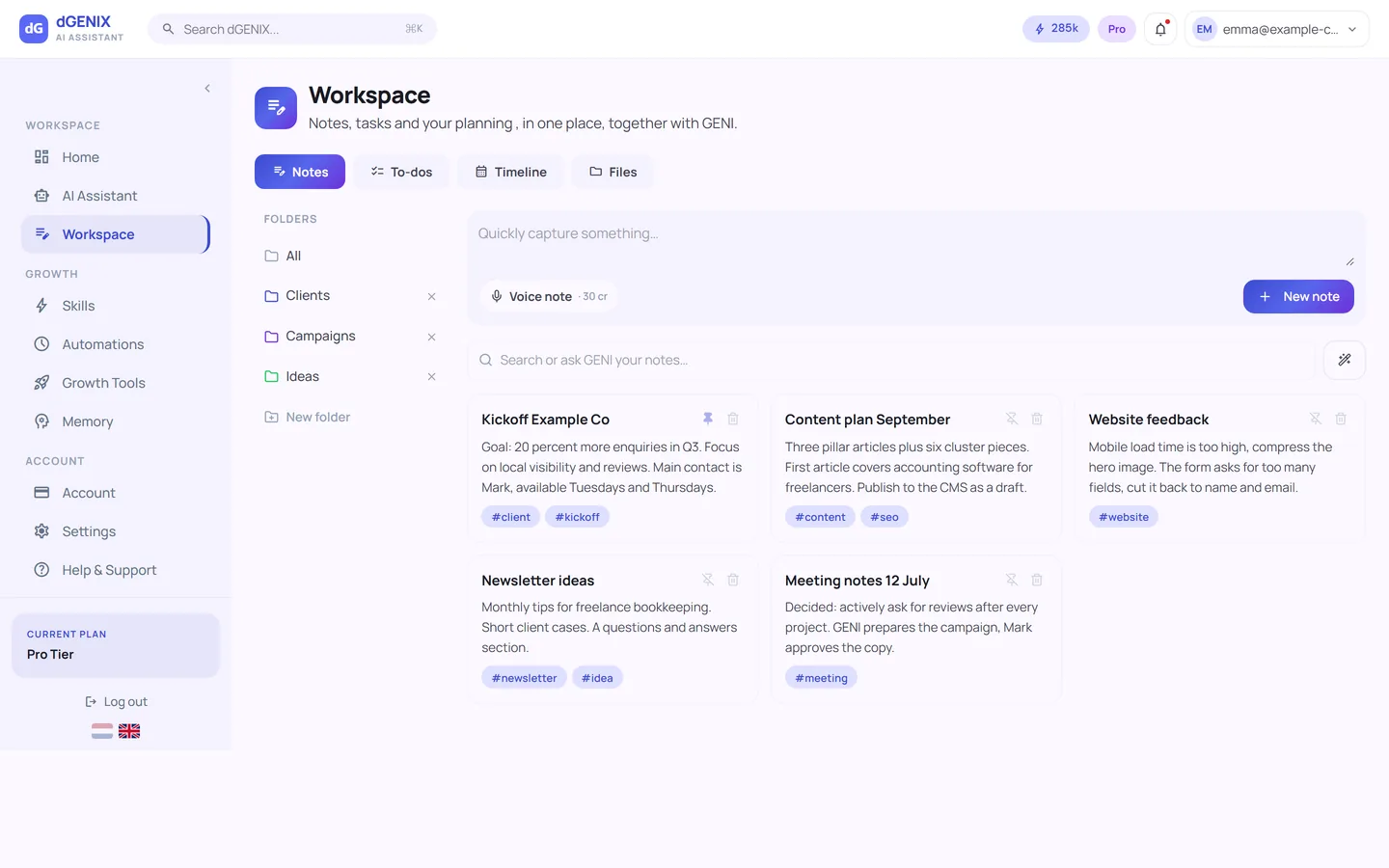The height and width of the screenshot is (868, 1389).
Task: Select the Workspace sidebar item
Action: coord(116,234)
